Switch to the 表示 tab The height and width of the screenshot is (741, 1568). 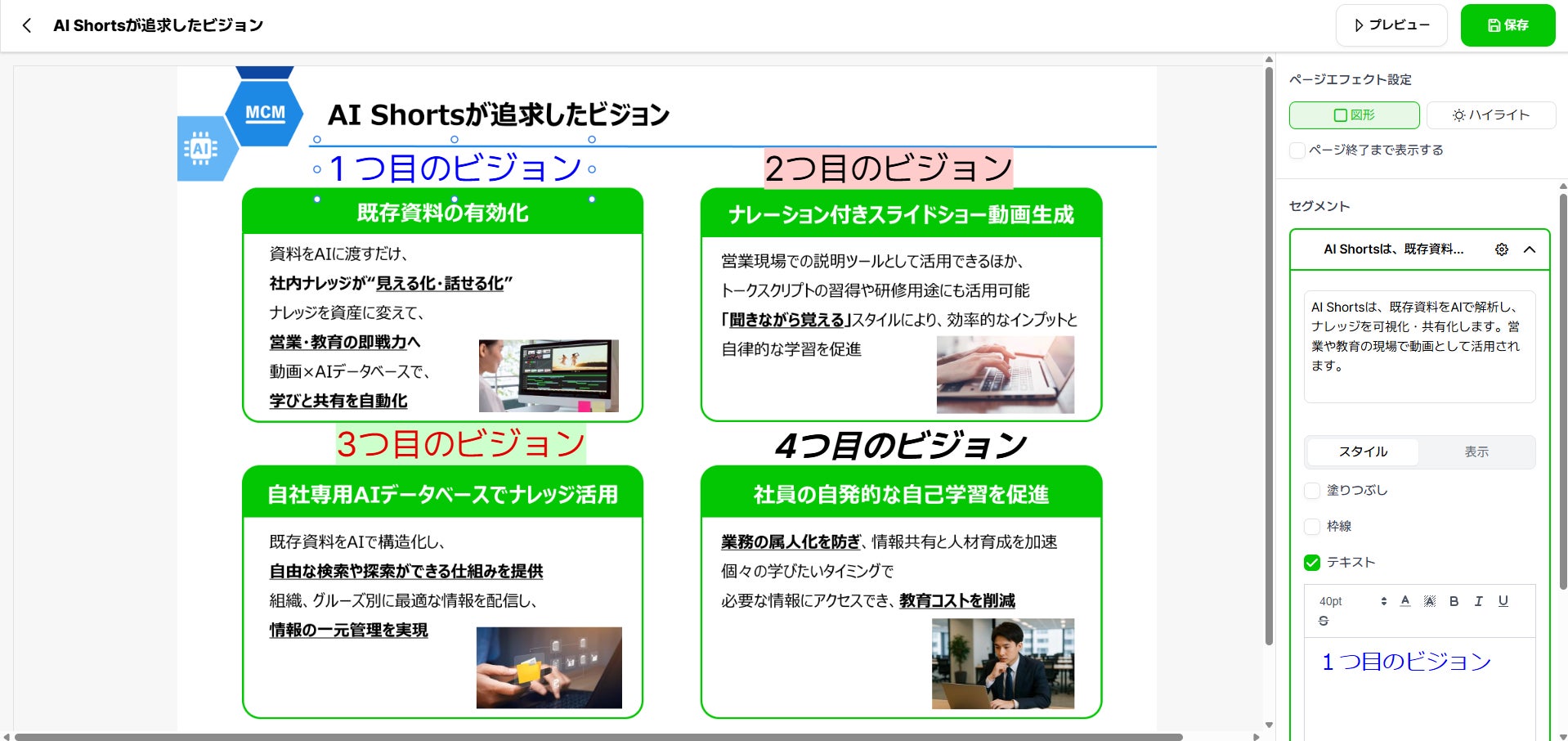tap(1476, 451)
